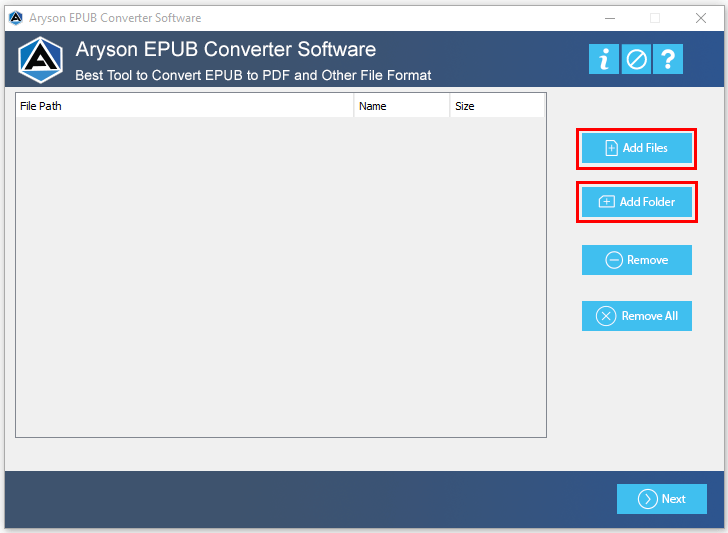This screenshot has height=533, width=728.
Task: Proceed with the Next button
Action: click(x=662, y=499)
